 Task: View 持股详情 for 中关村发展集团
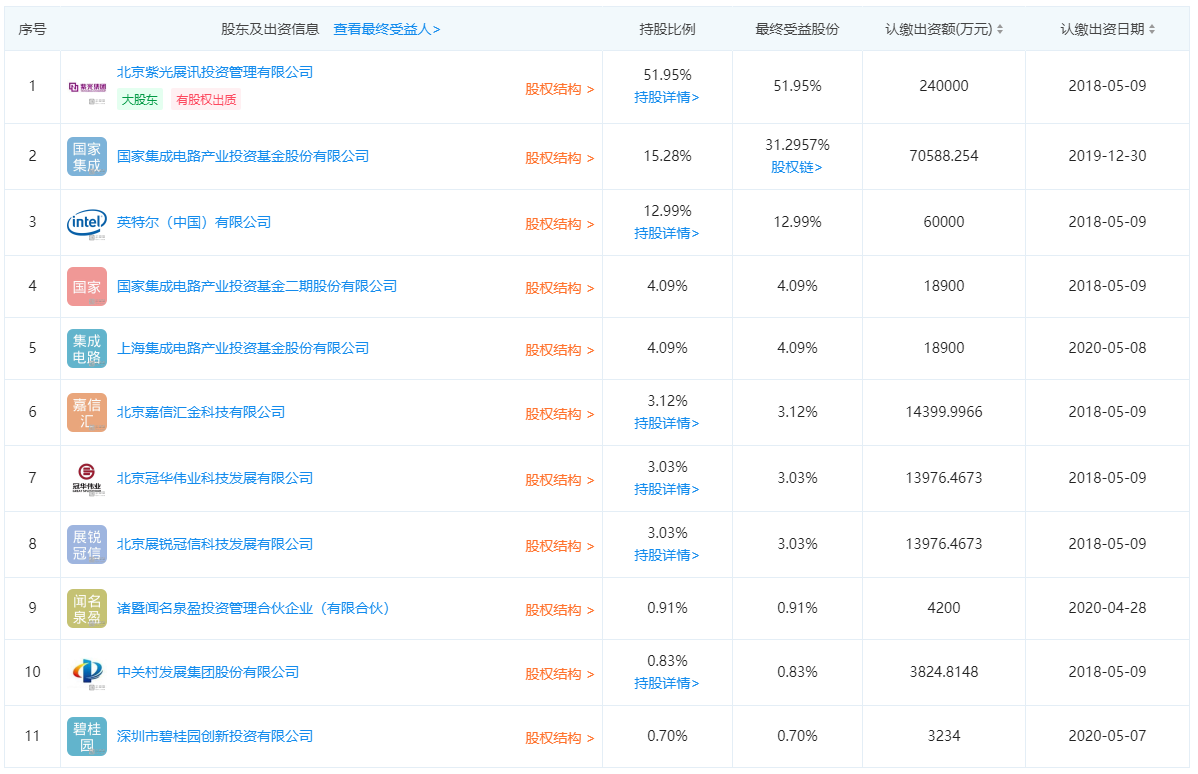(666, 683)
